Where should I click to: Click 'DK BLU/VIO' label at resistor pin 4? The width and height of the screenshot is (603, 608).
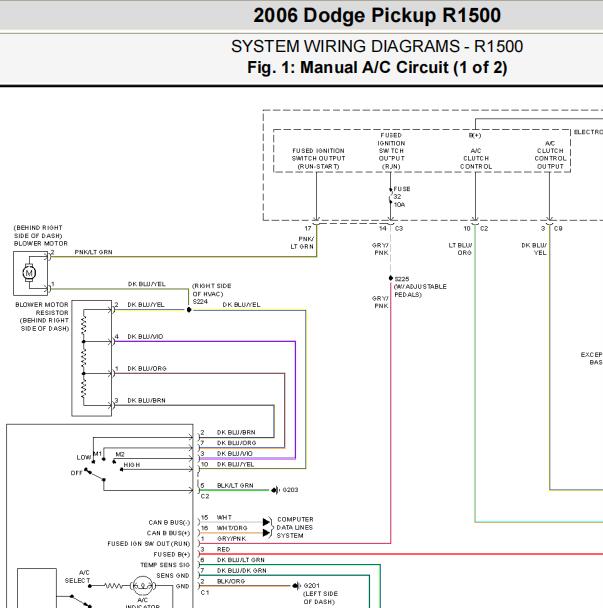click(145, 337)
